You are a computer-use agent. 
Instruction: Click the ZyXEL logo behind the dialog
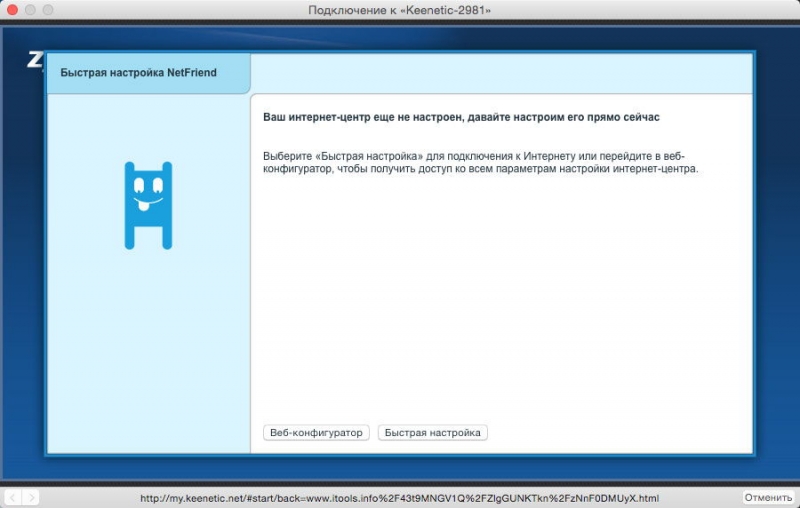pyautogui.click(x=35, y=60)
